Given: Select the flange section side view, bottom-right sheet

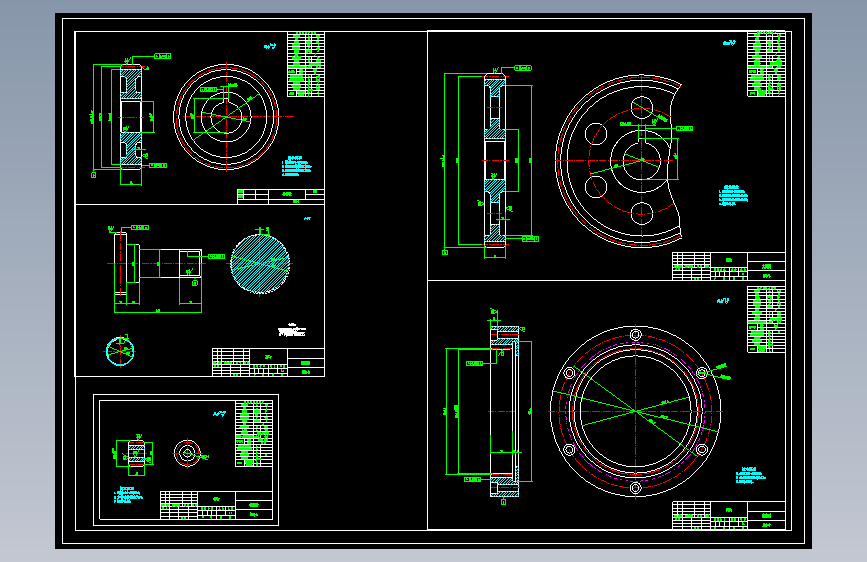Looking at the screenshot, I should pyautogui.click(x=504, y=412).
